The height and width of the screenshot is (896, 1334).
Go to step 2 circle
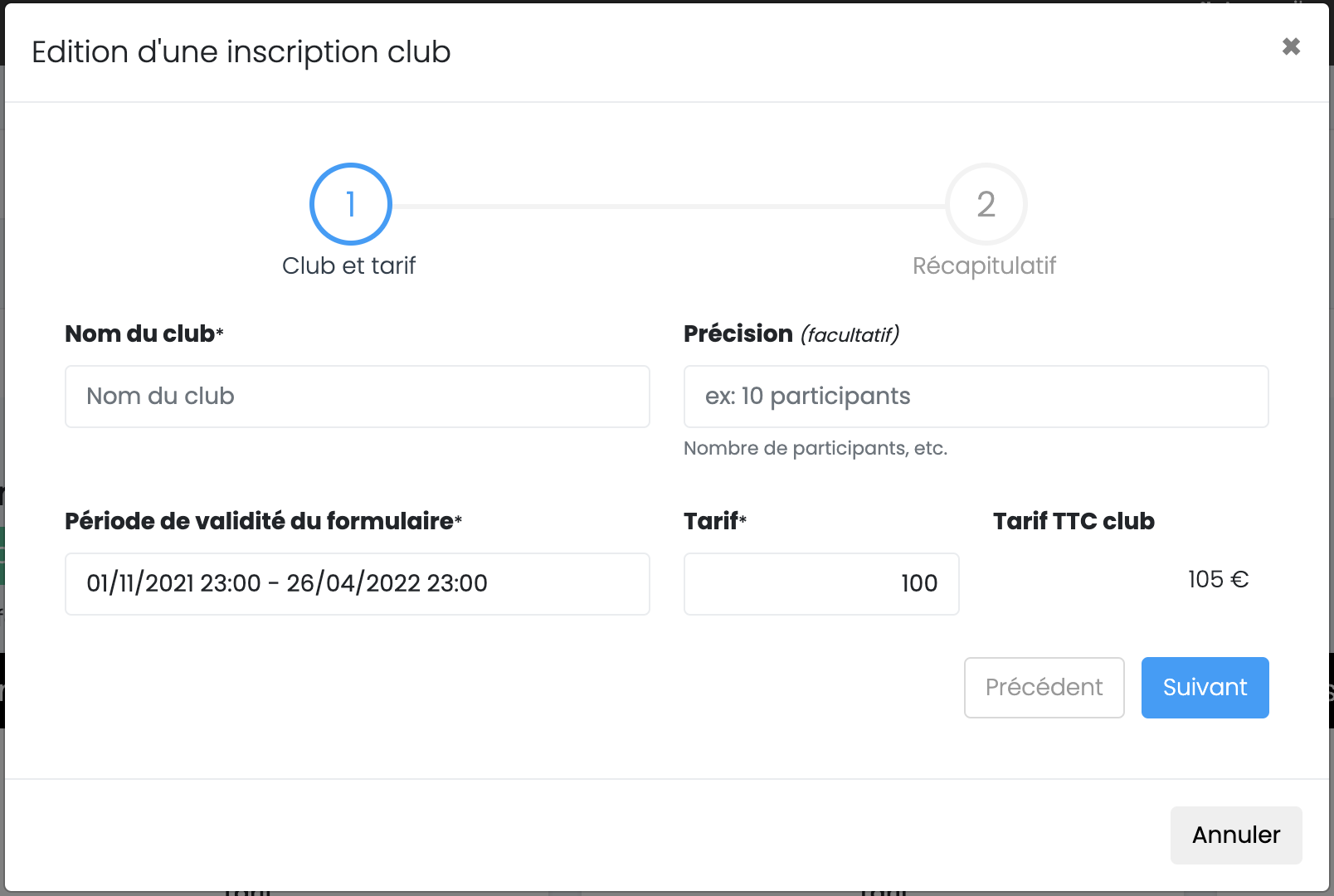click(x=986, y=204)
